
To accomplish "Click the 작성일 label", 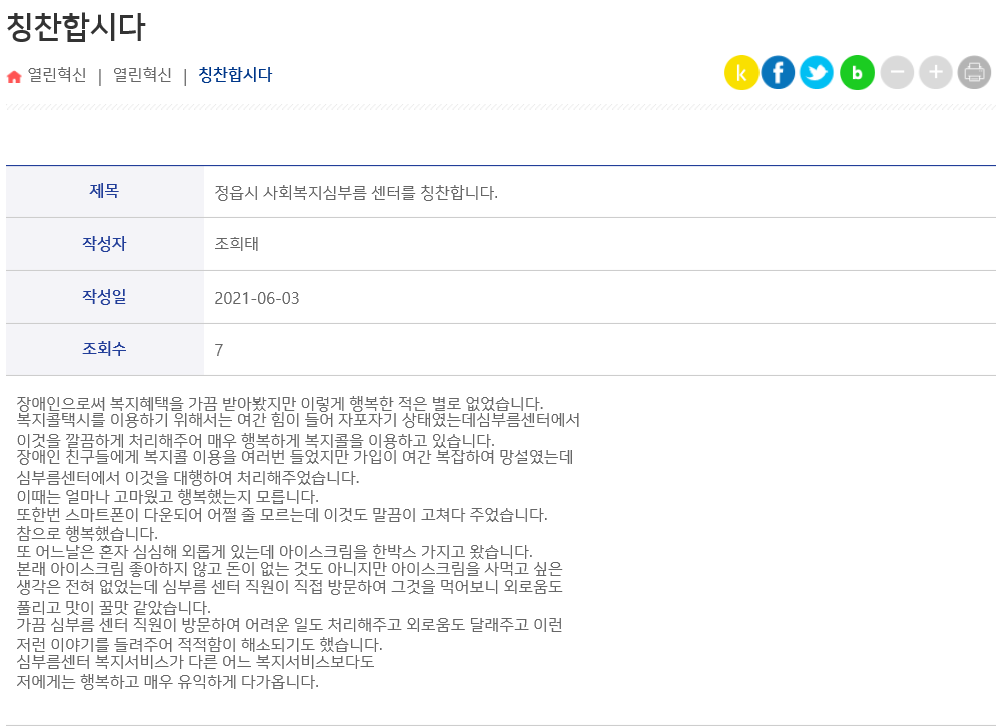I will 104,296.
